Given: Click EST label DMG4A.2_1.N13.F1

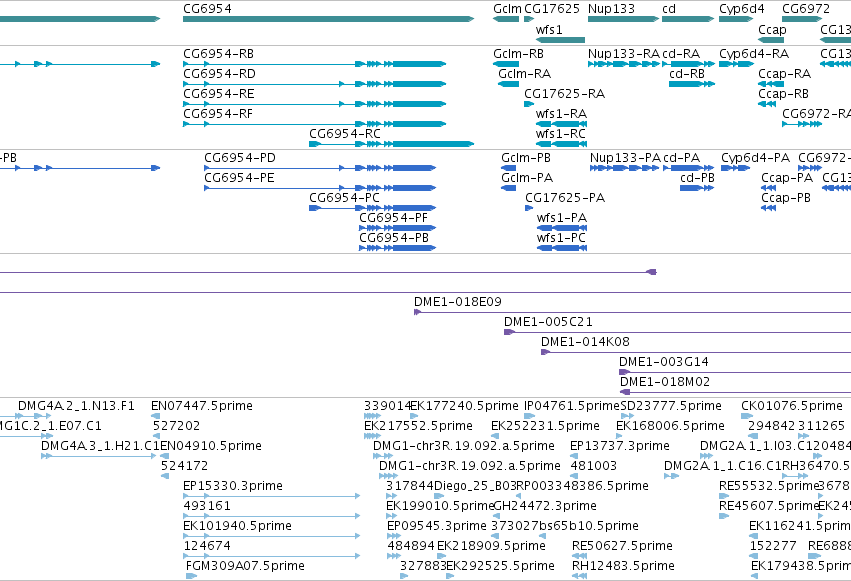Looking at the screenshot, I should coord(76,406).
